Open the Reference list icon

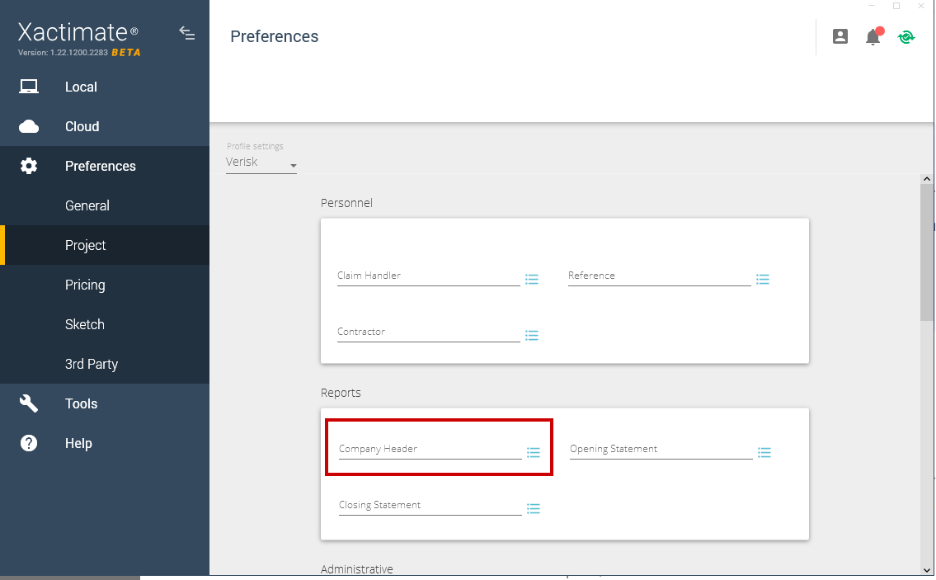763,280
